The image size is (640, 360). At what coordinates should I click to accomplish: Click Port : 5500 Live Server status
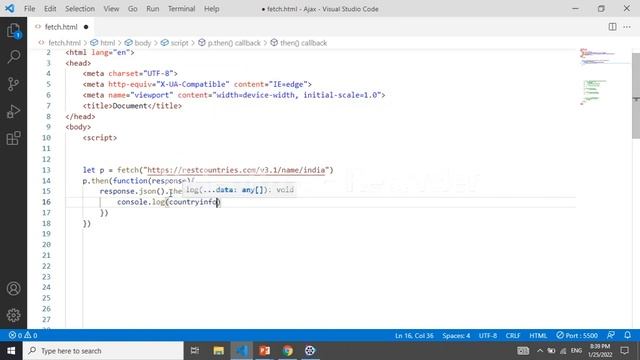click(x=577, y=336)
